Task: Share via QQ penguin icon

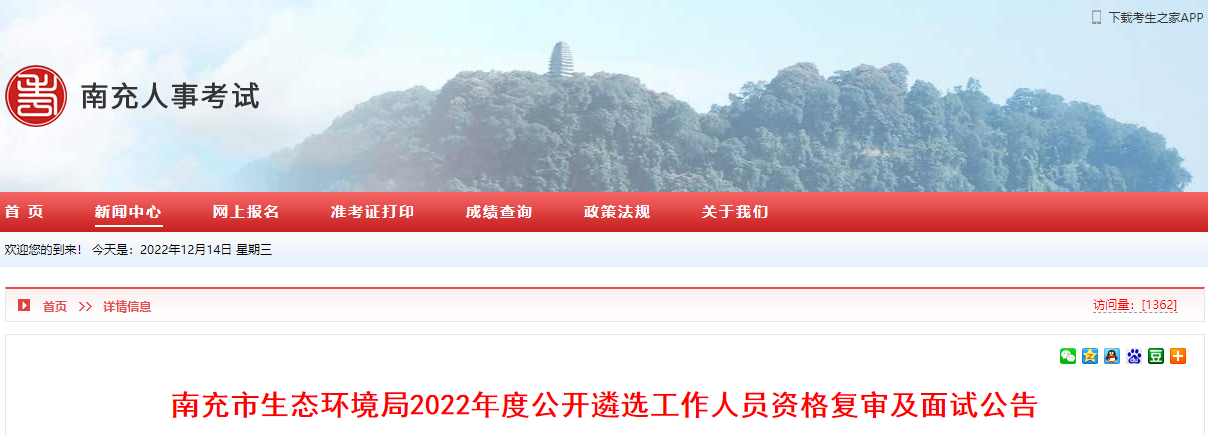Action: 1112,356
